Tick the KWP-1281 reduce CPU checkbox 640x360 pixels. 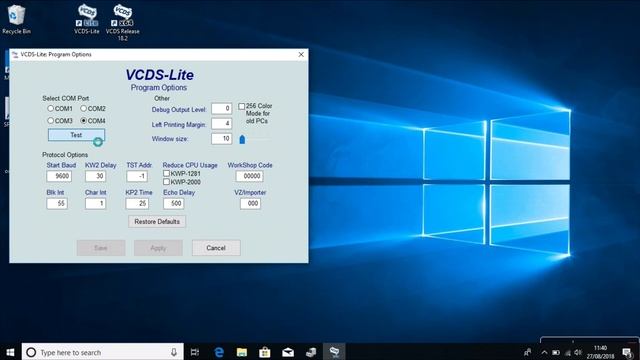pos(167,173)
